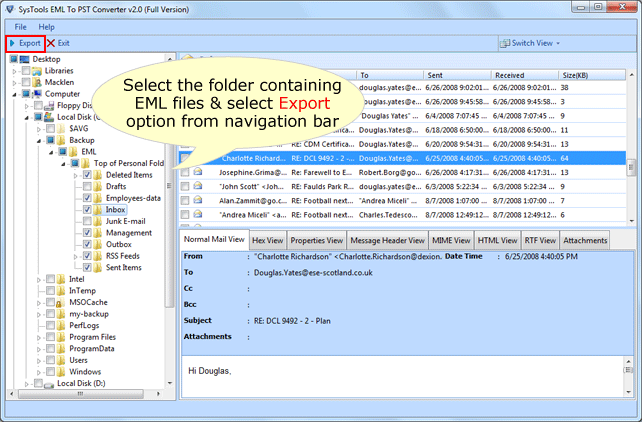This screenshot has width=642, height=422.
Task: Expand the Local Disk (D:) node
Action: coord(27,384)
